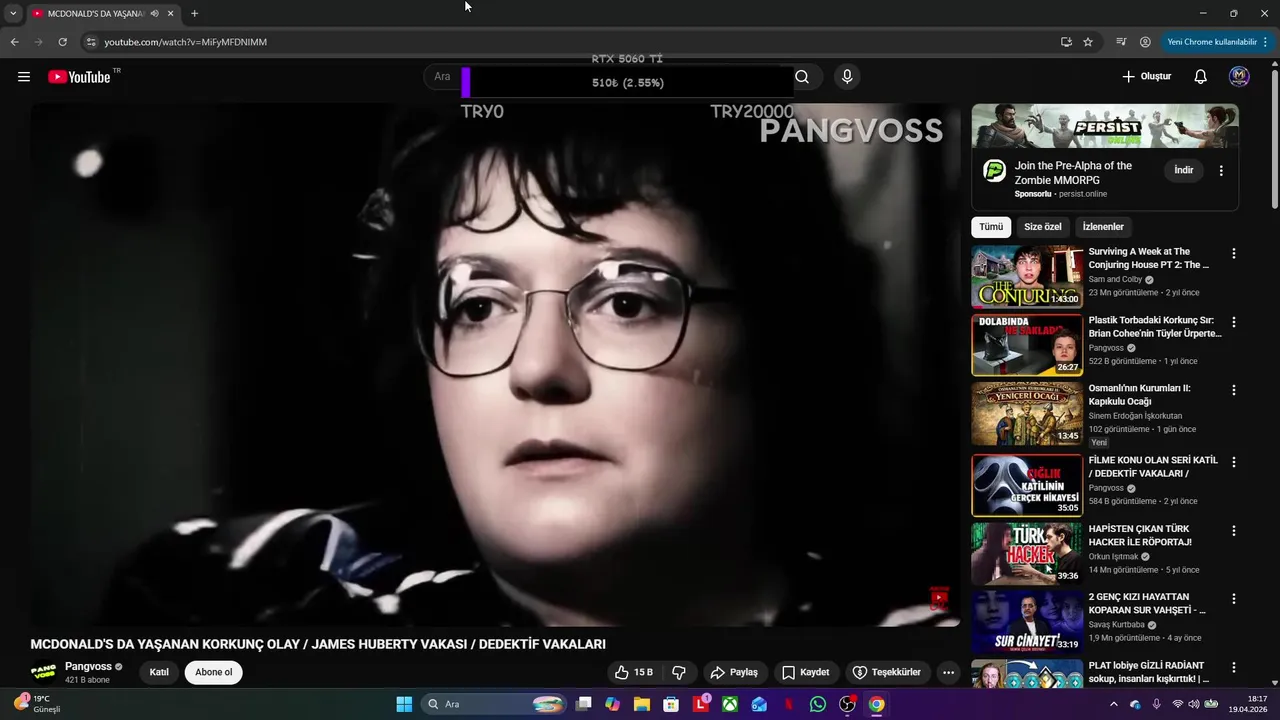
Task: Open Osmanlı'nın Kurumları II video title
Action: (x=1139, y=395)
